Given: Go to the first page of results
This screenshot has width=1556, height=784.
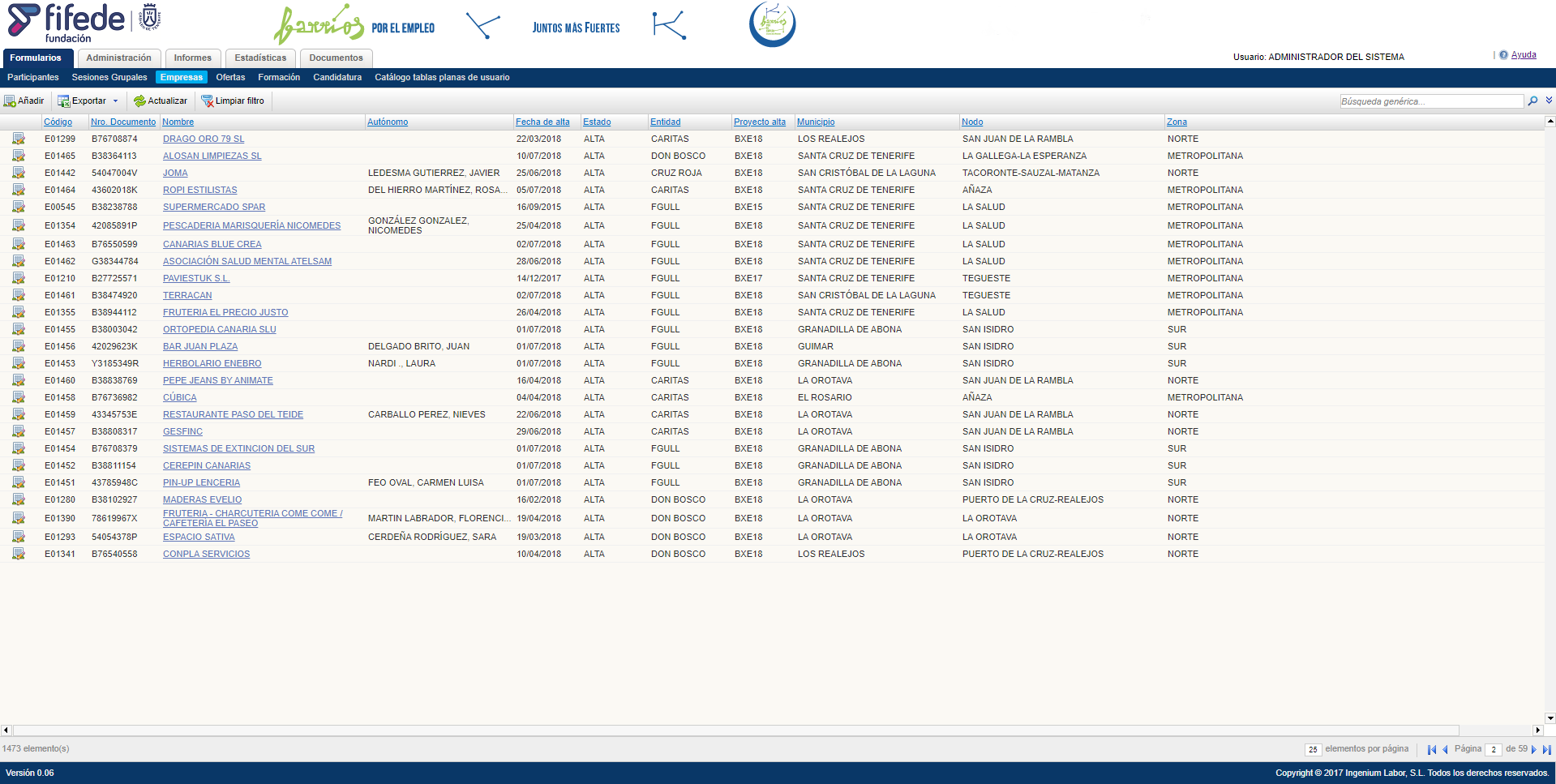Looking at the screenshot, I should pyautogui.click(x=1432, y=749).
